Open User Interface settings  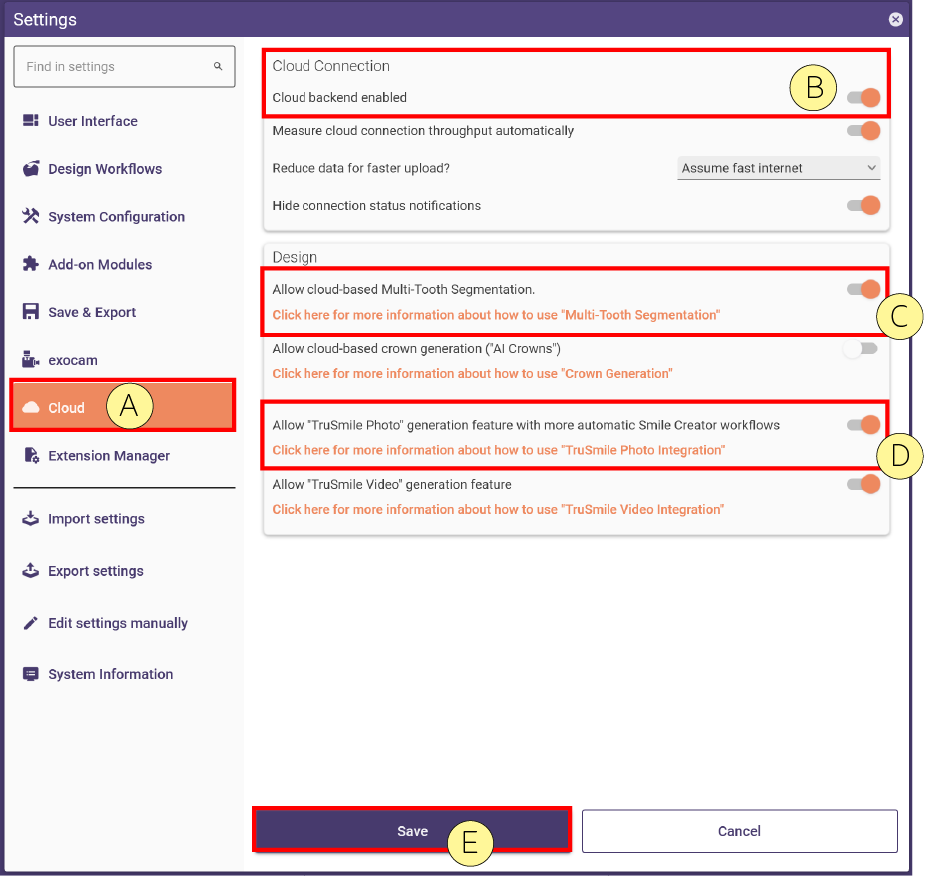coord(93,121)
